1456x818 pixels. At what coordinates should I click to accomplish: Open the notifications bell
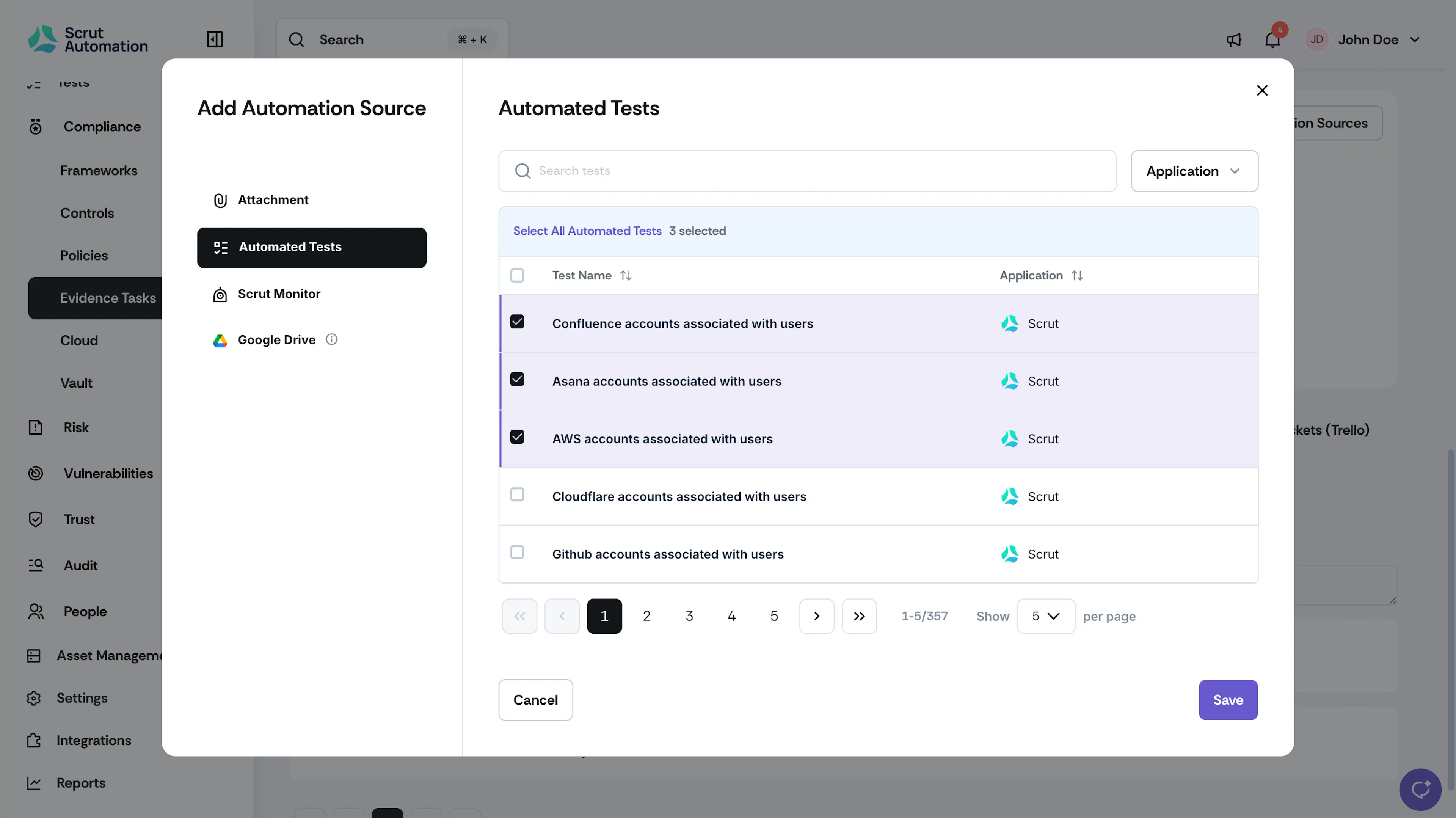point(1272,39)
